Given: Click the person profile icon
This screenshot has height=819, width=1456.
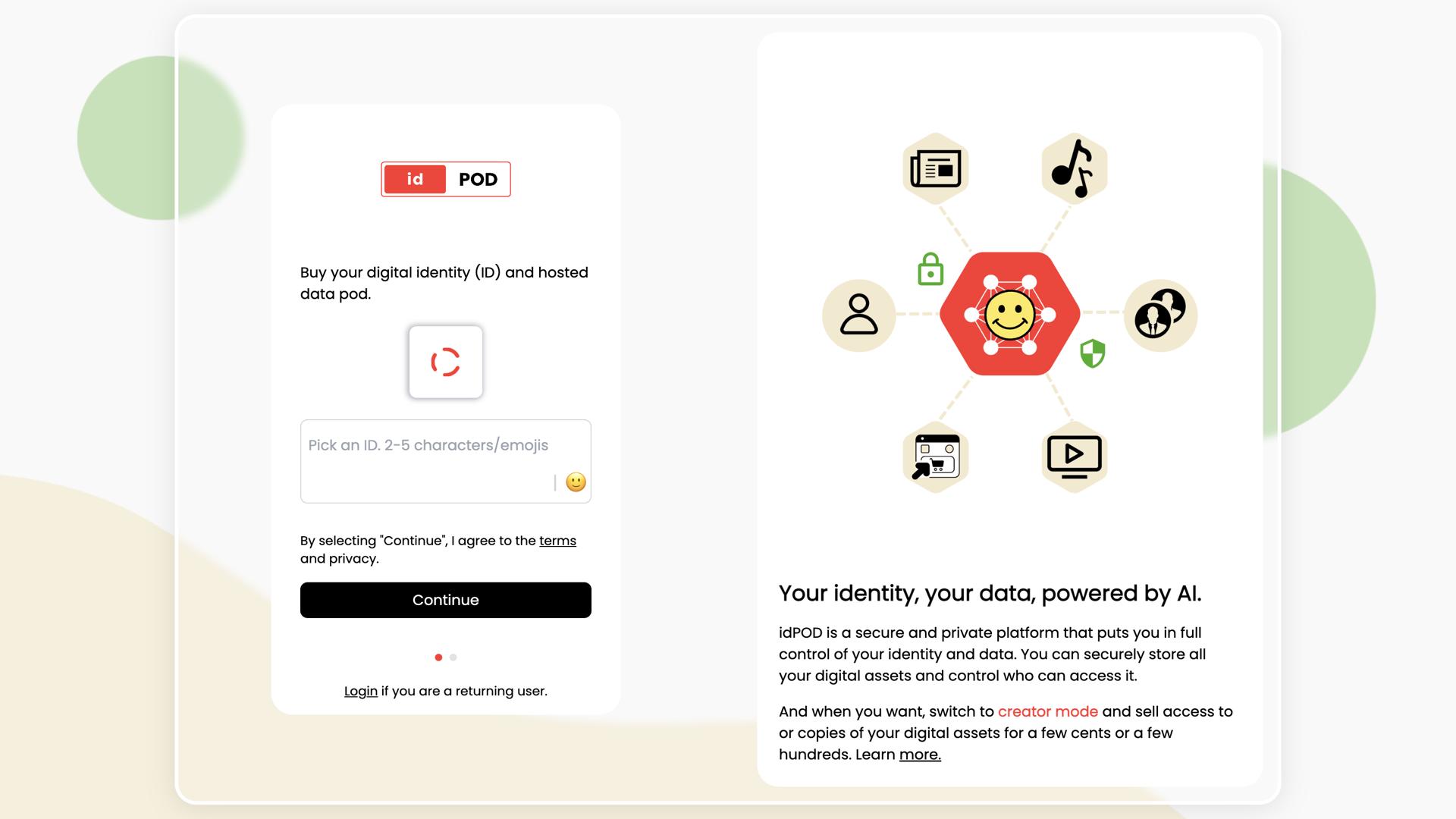Looking at the screenshot, I should click(x=858, y=314).
